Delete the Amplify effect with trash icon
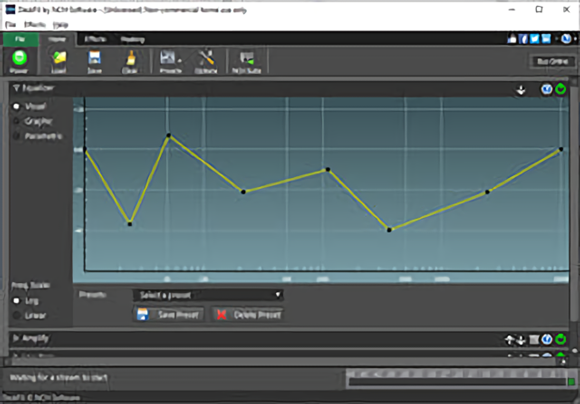The image size is (580, 404). (534, 339)
